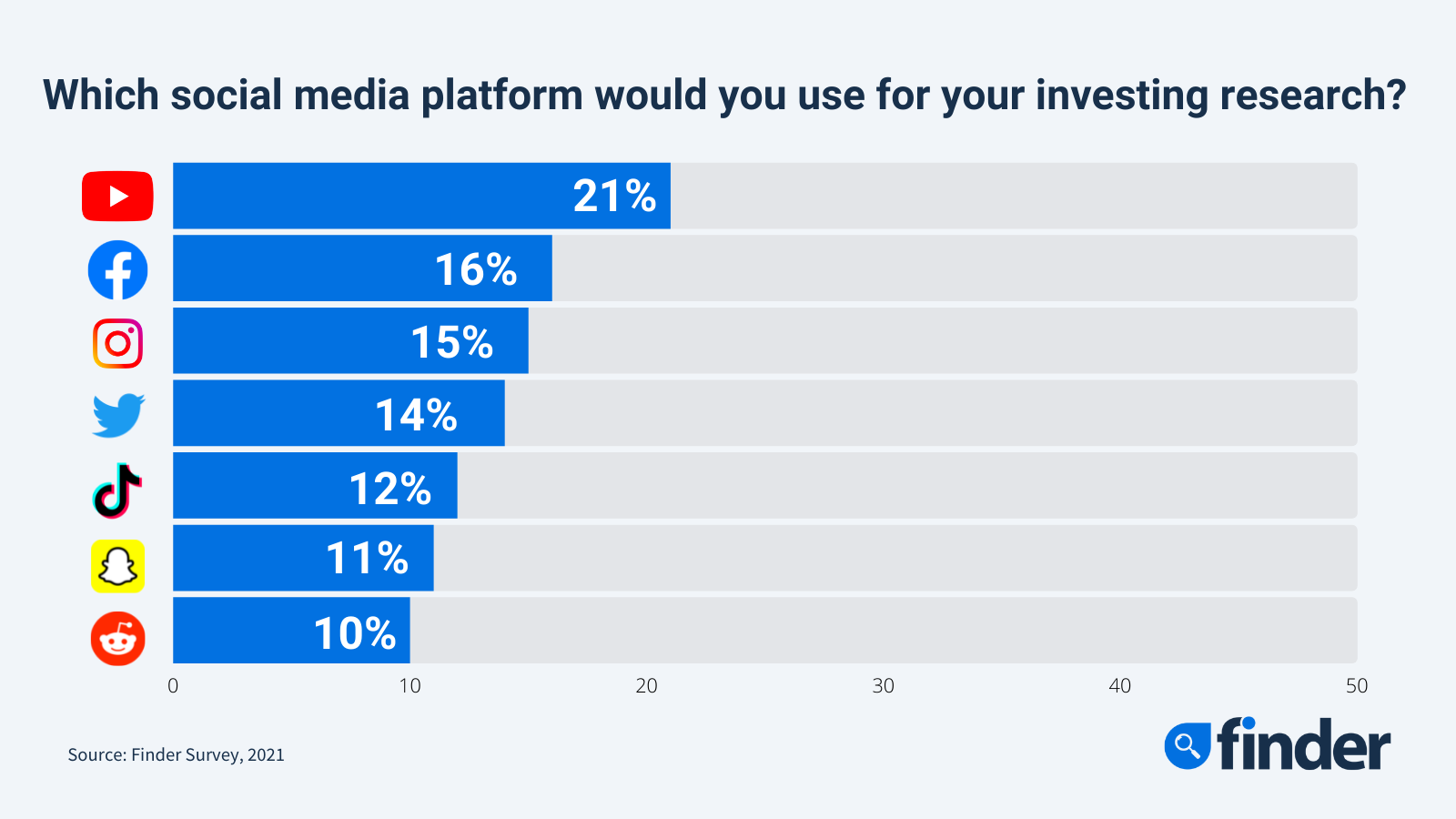Click the 12% TikTok bar

(315, 486)
